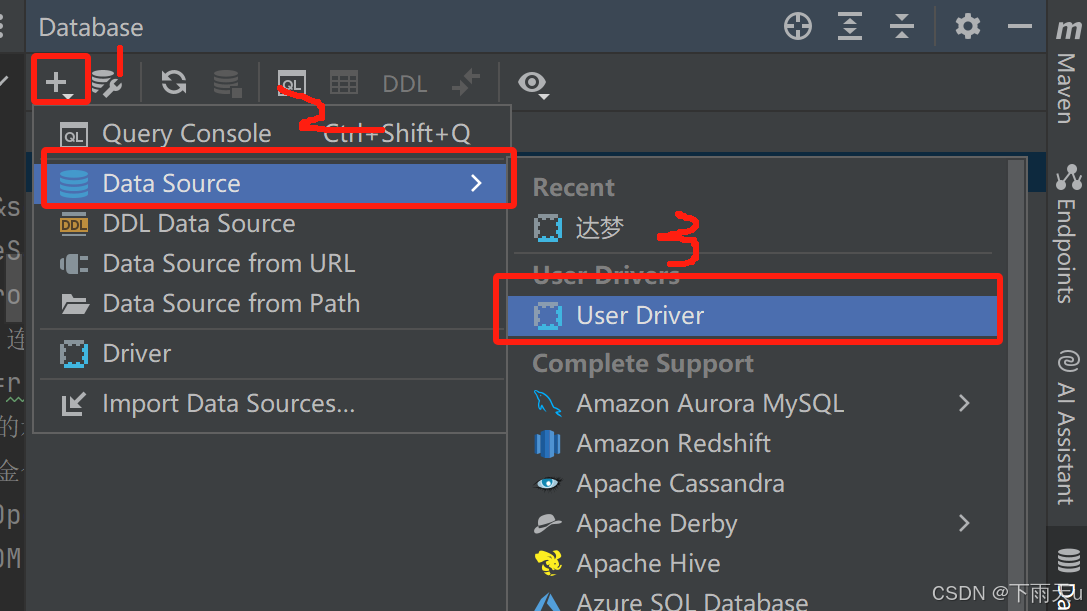1087x611 pixels.
Task: Select DDL Data Source menu item
Action: (272, 223)
